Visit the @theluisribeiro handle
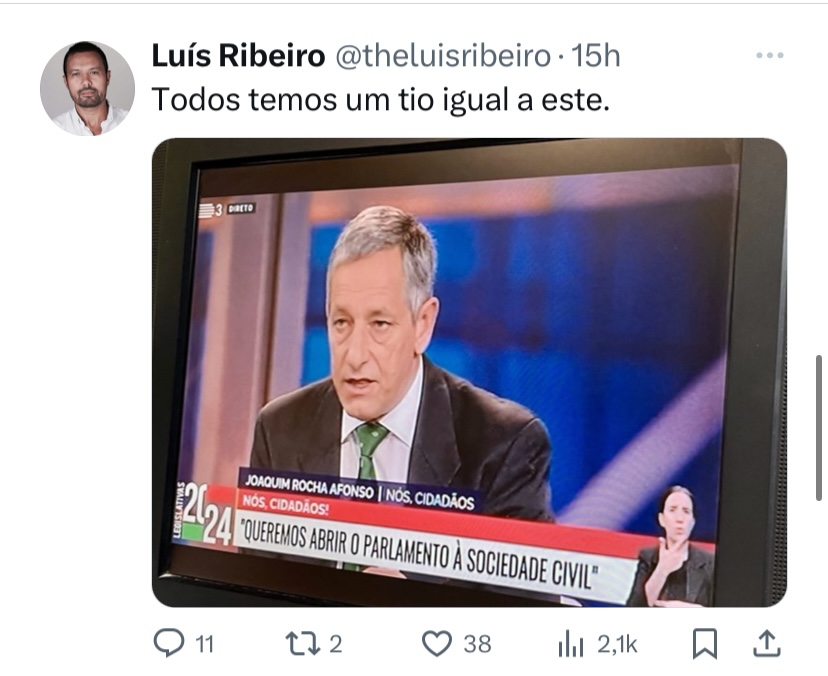Viewport: 828px width, 676px height. coord(443,55)
